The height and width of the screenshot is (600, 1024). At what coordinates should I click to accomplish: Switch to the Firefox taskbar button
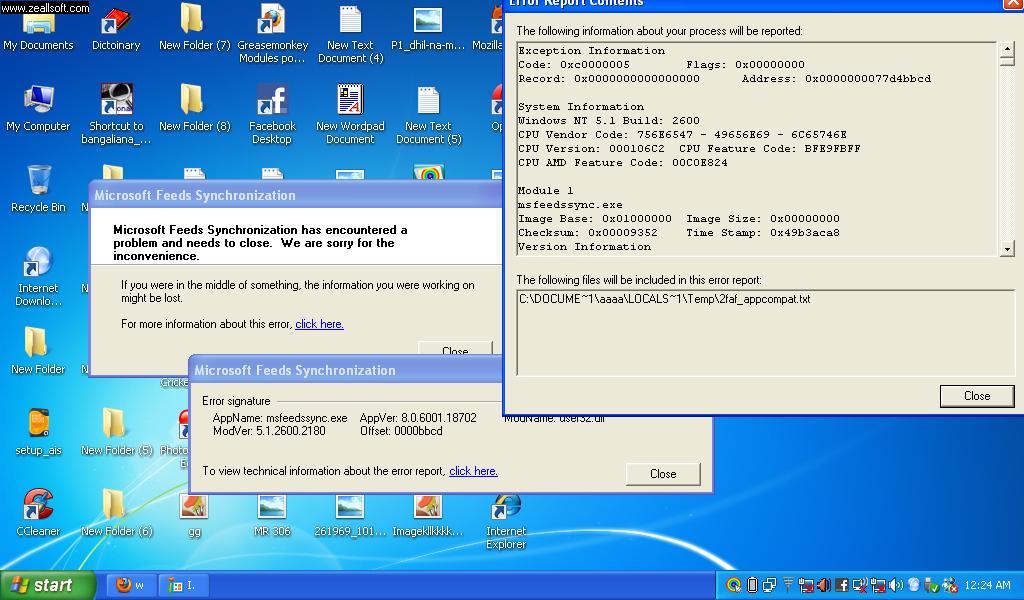pyautogui.click(x=129, y=585)
